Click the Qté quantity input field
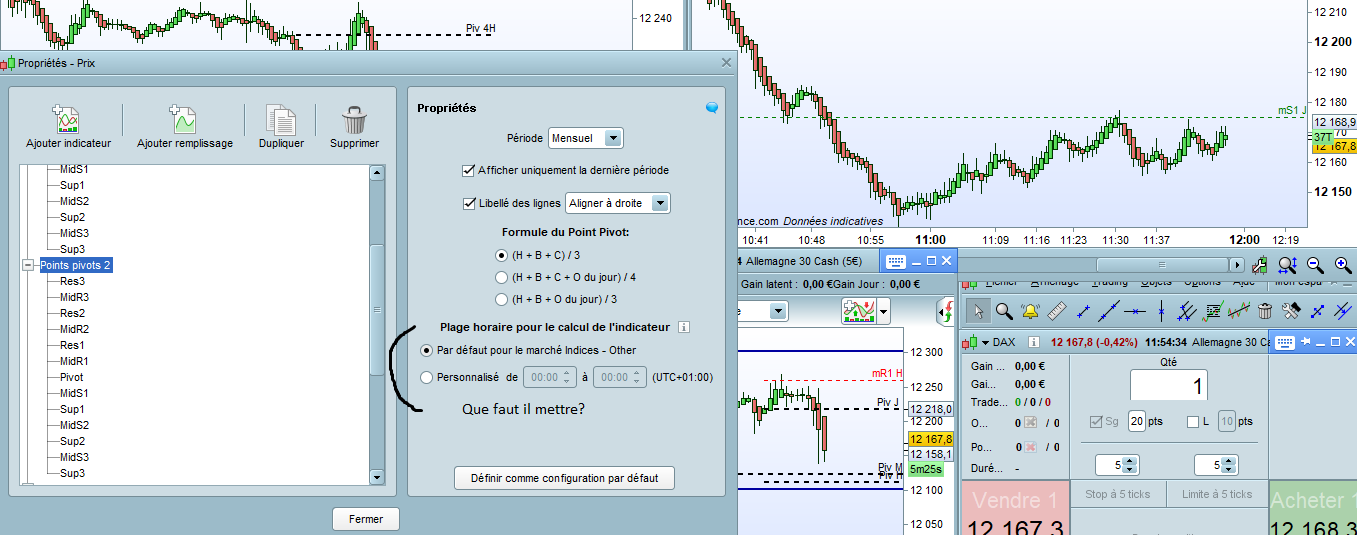 1169,384
